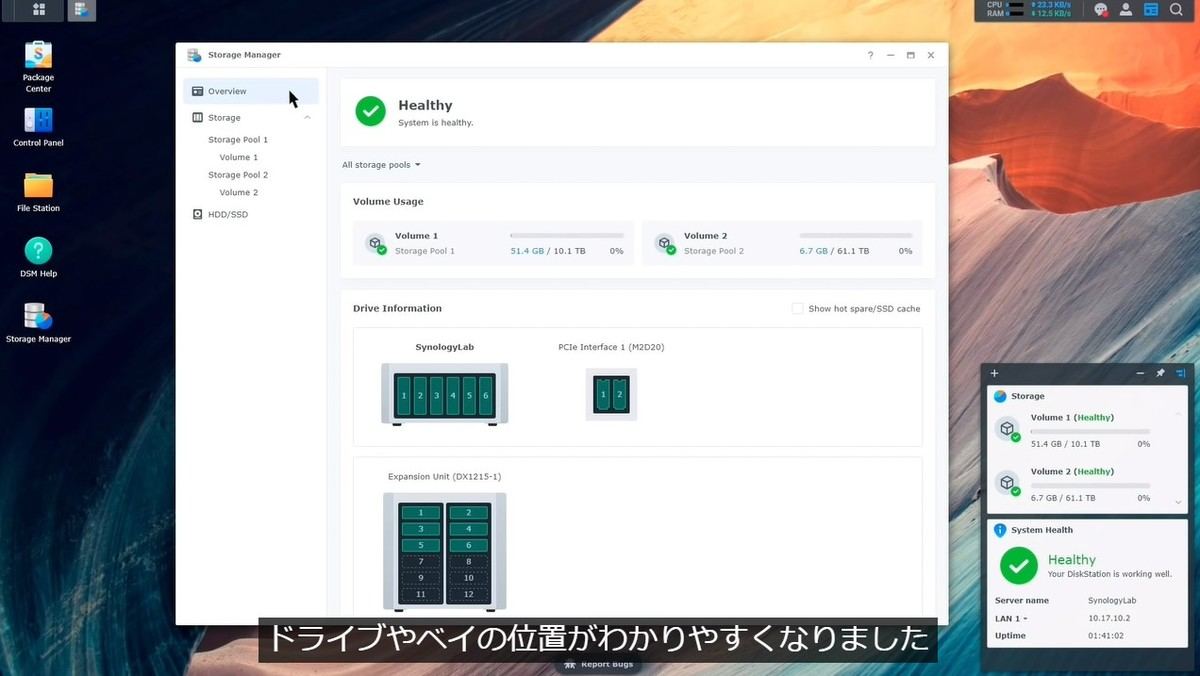This screenshot has height=676, width=1200.
Task: Open Storage Pool 1 in sidebar
Action: coord(238,140)
